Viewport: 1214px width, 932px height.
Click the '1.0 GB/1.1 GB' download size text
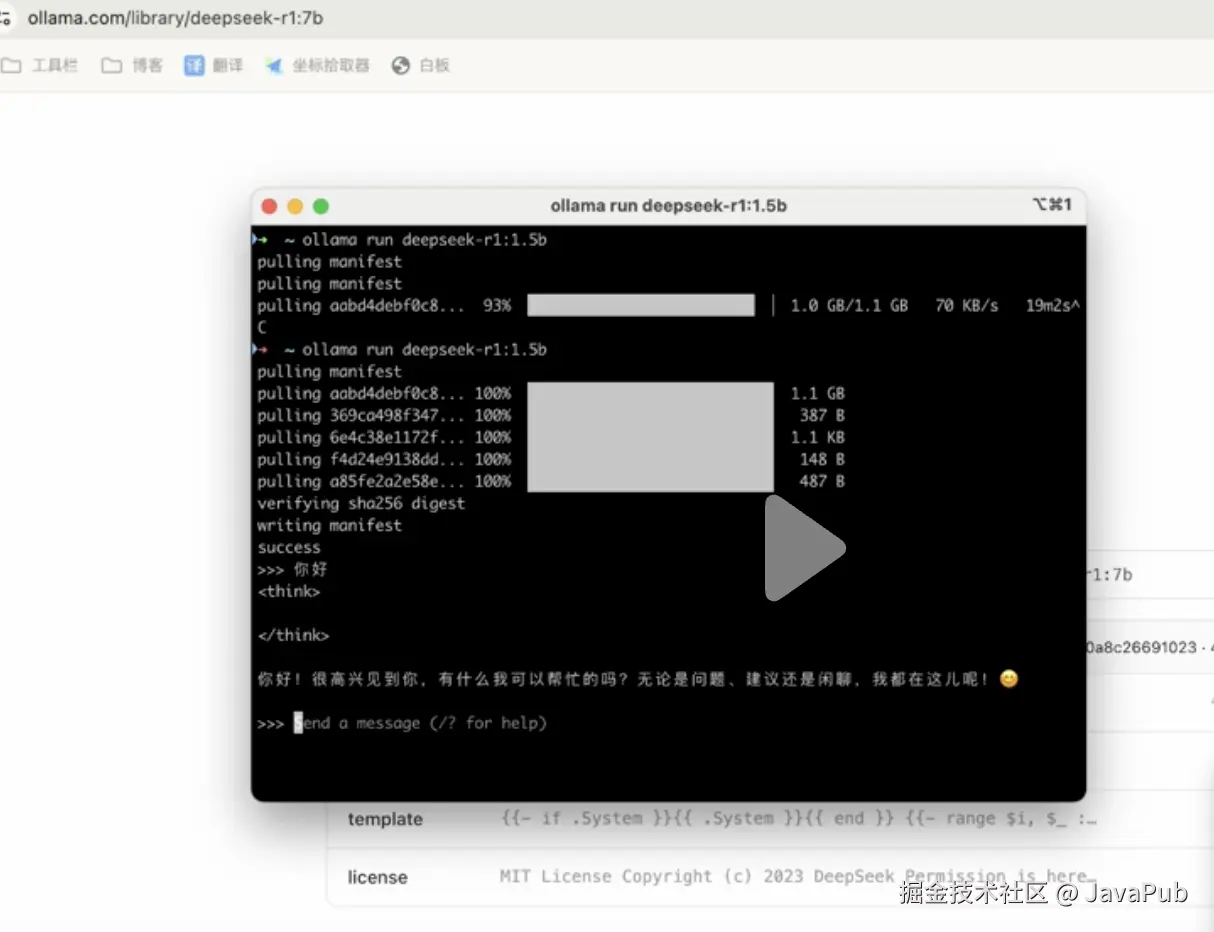click(849, 306)
